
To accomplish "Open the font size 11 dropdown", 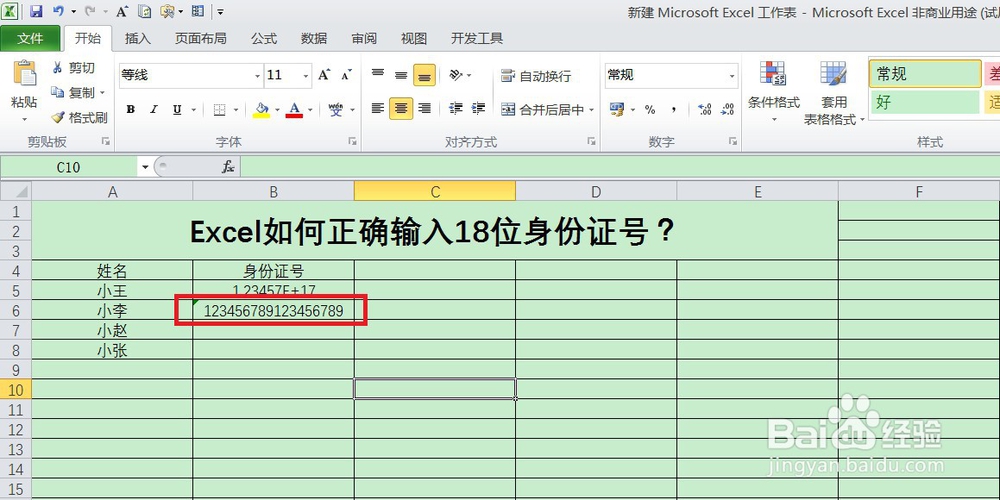I will (306, 76).
